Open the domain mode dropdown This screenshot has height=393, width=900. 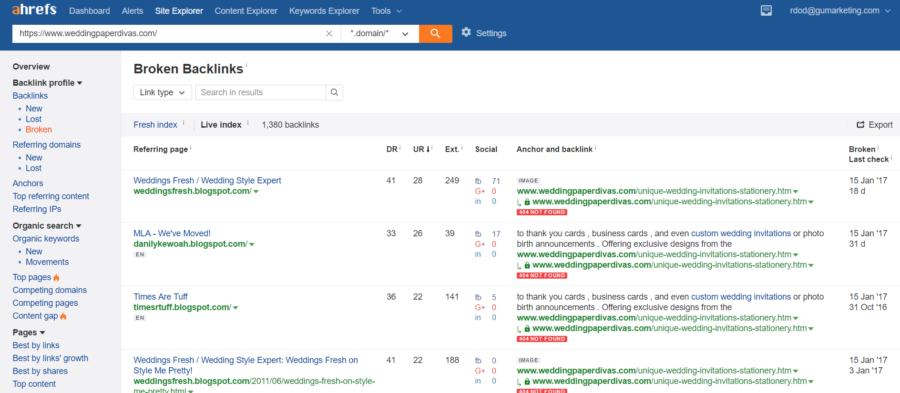pos(379,33)
